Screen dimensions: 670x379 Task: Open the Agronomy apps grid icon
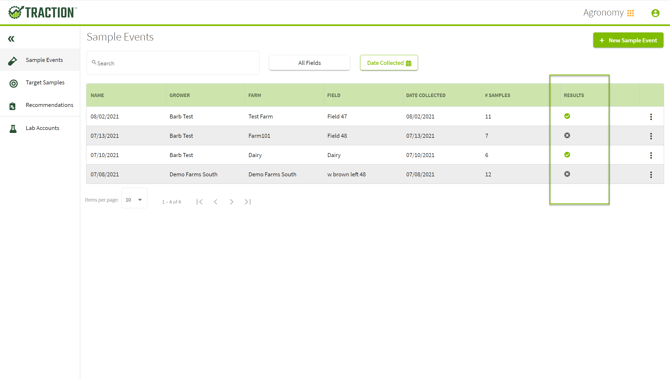pos(630,13)
